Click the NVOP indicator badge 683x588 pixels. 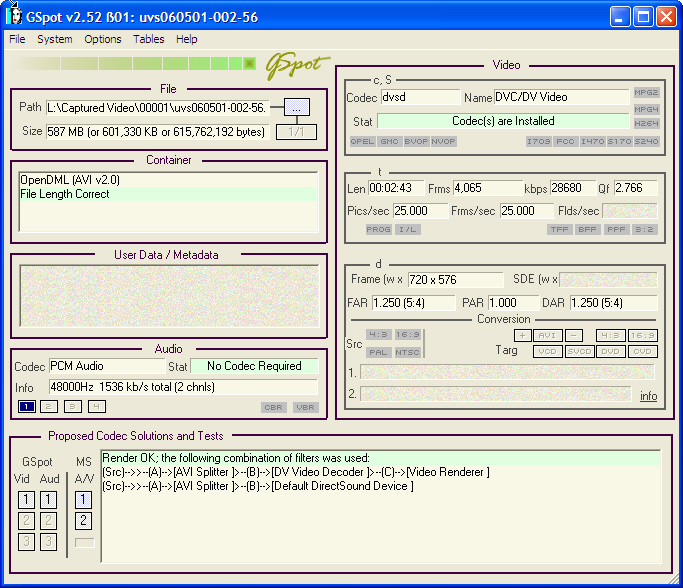click(x=443, y=141)
